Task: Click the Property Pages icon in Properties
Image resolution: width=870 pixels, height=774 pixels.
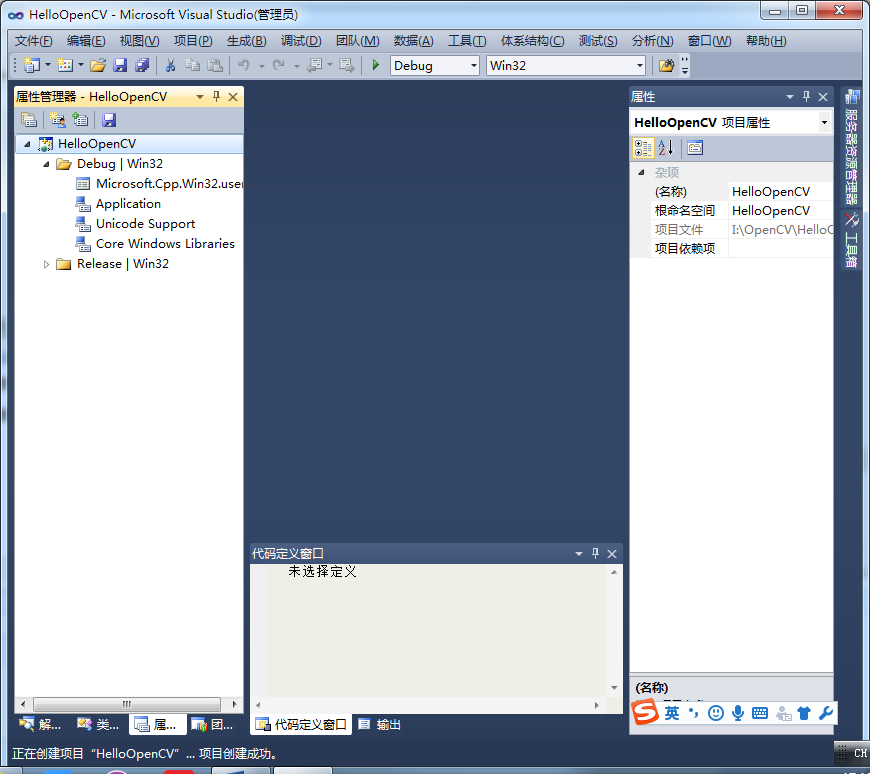Action: pos(695,148)
